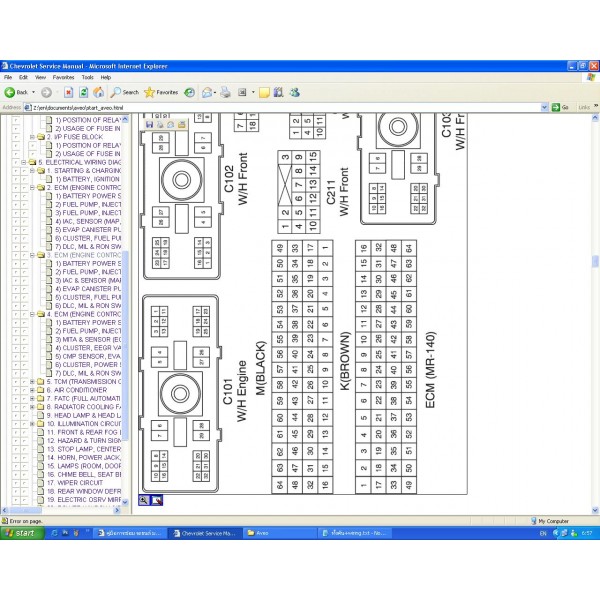Open the Edit button dropdown arrow

(x=253, y=92)
